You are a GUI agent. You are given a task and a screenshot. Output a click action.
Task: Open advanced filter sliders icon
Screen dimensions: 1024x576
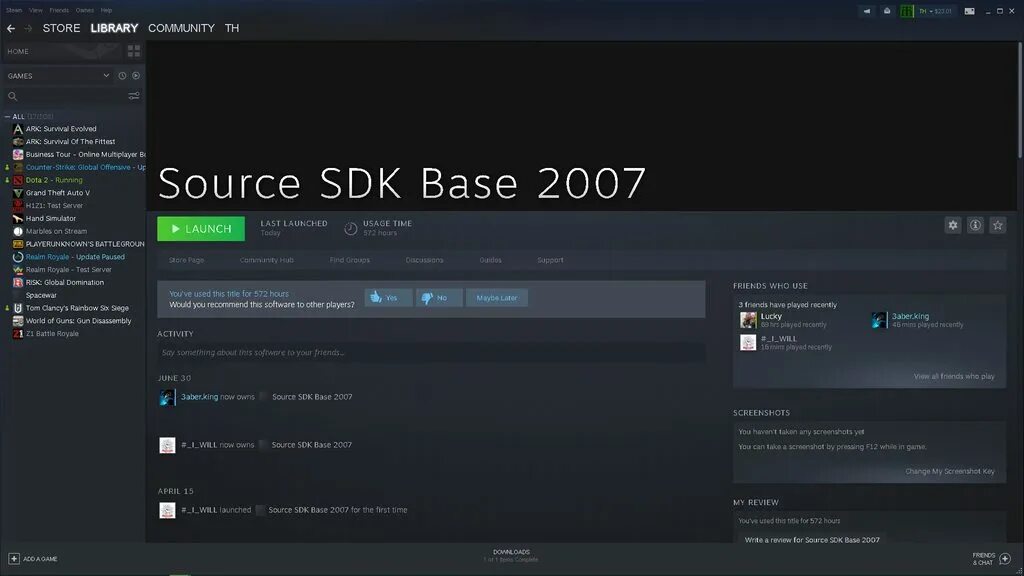[134, 96]
